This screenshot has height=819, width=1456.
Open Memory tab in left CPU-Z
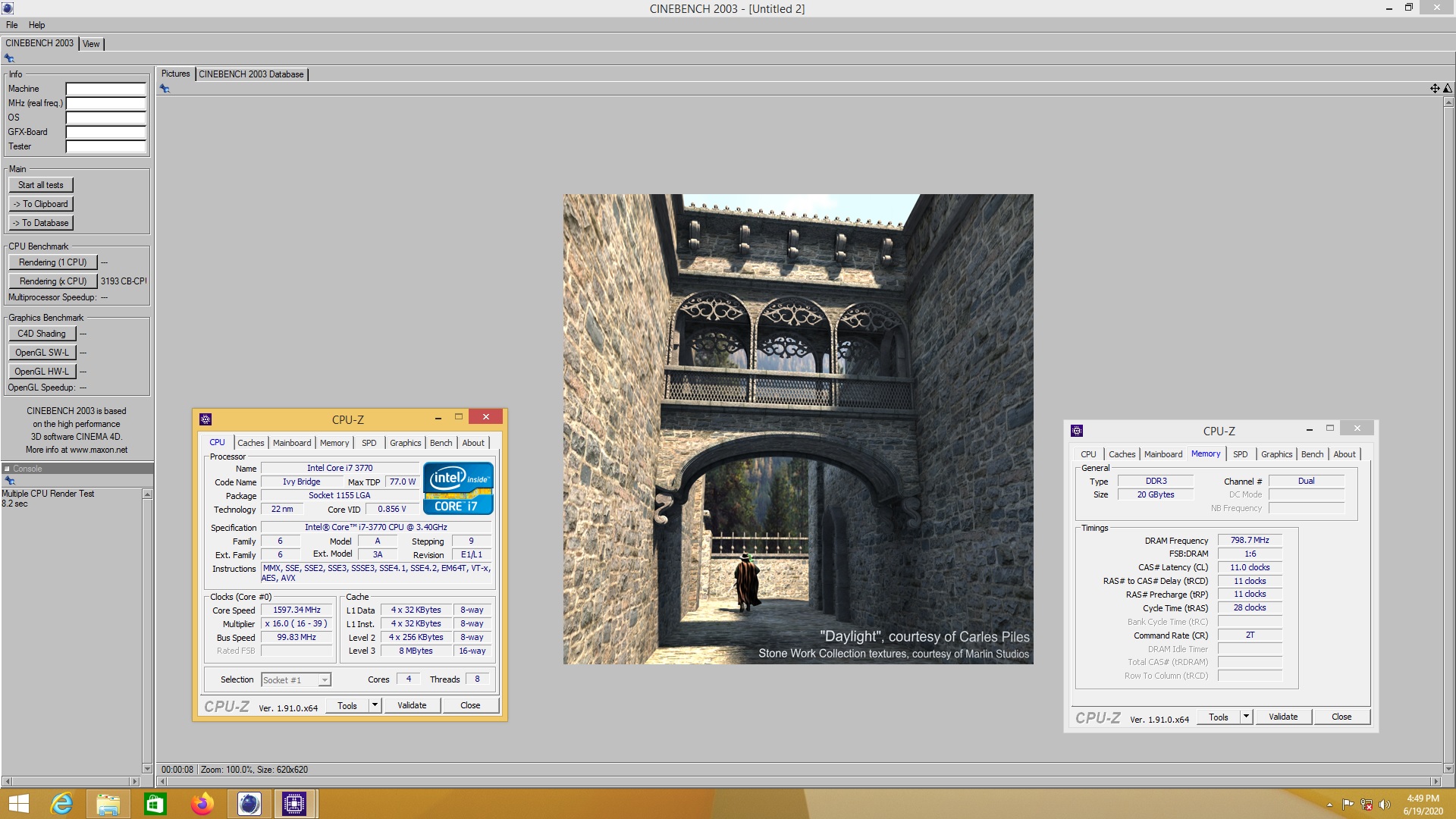coord(334,443)
